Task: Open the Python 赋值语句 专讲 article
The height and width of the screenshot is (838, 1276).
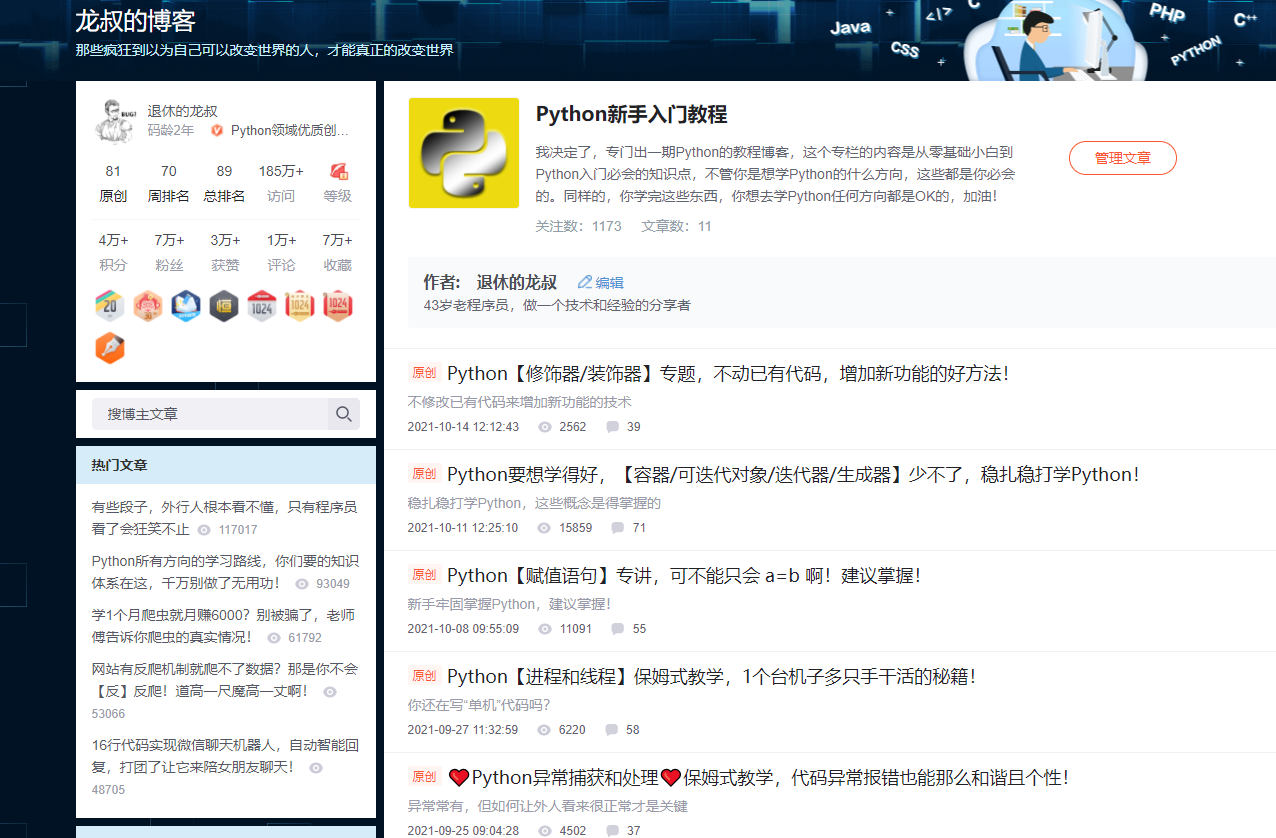Action: (x=683, y=575)
